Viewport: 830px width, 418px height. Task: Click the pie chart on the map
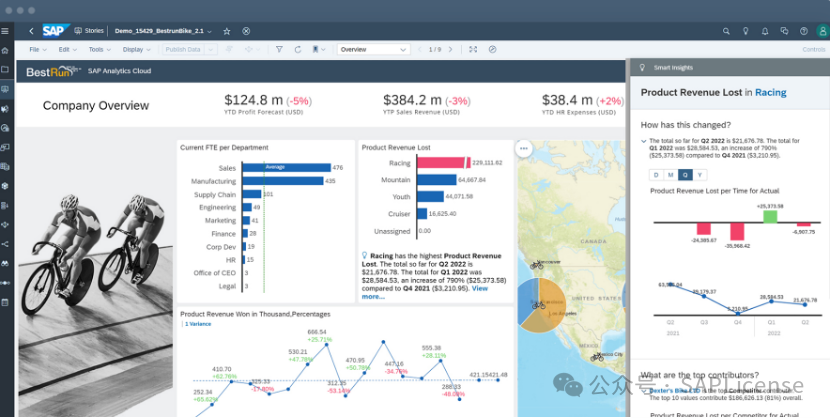542,305
